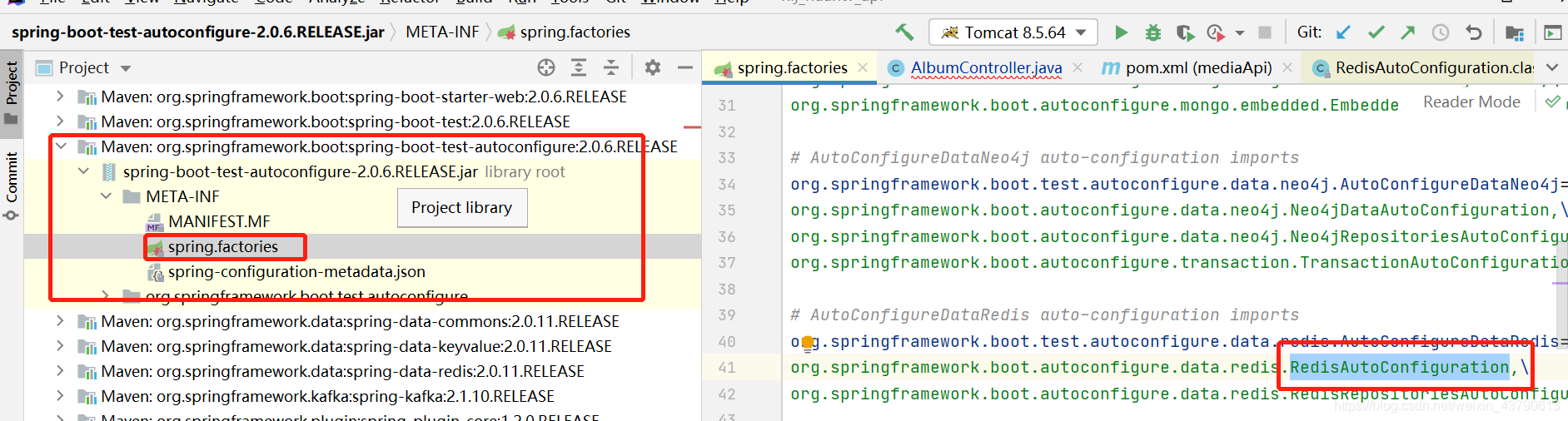The image size is (1568, 421).
Task: Open Project Structure folder icon
Action: tap(1515, 32)
